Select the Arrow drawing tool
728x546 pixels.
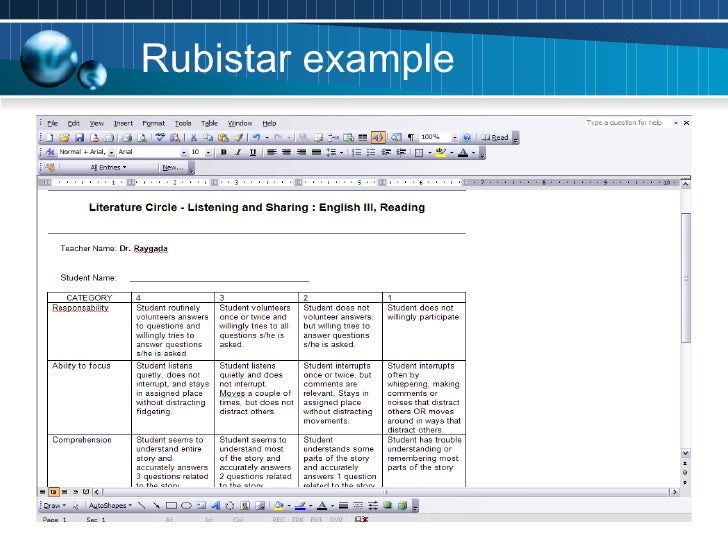[x=156, y=506]
